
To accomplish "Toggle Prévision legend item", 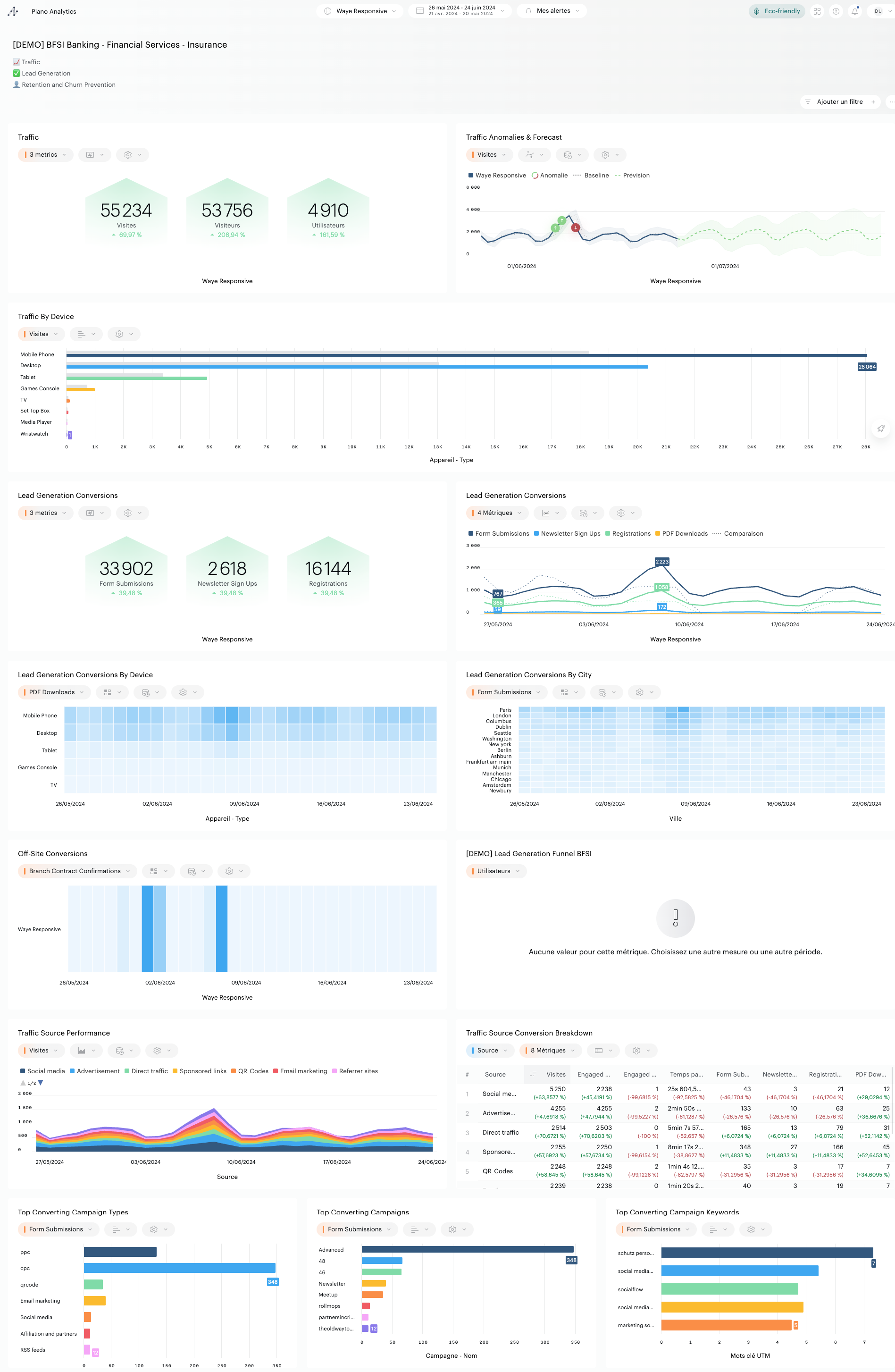I will 632,175.
